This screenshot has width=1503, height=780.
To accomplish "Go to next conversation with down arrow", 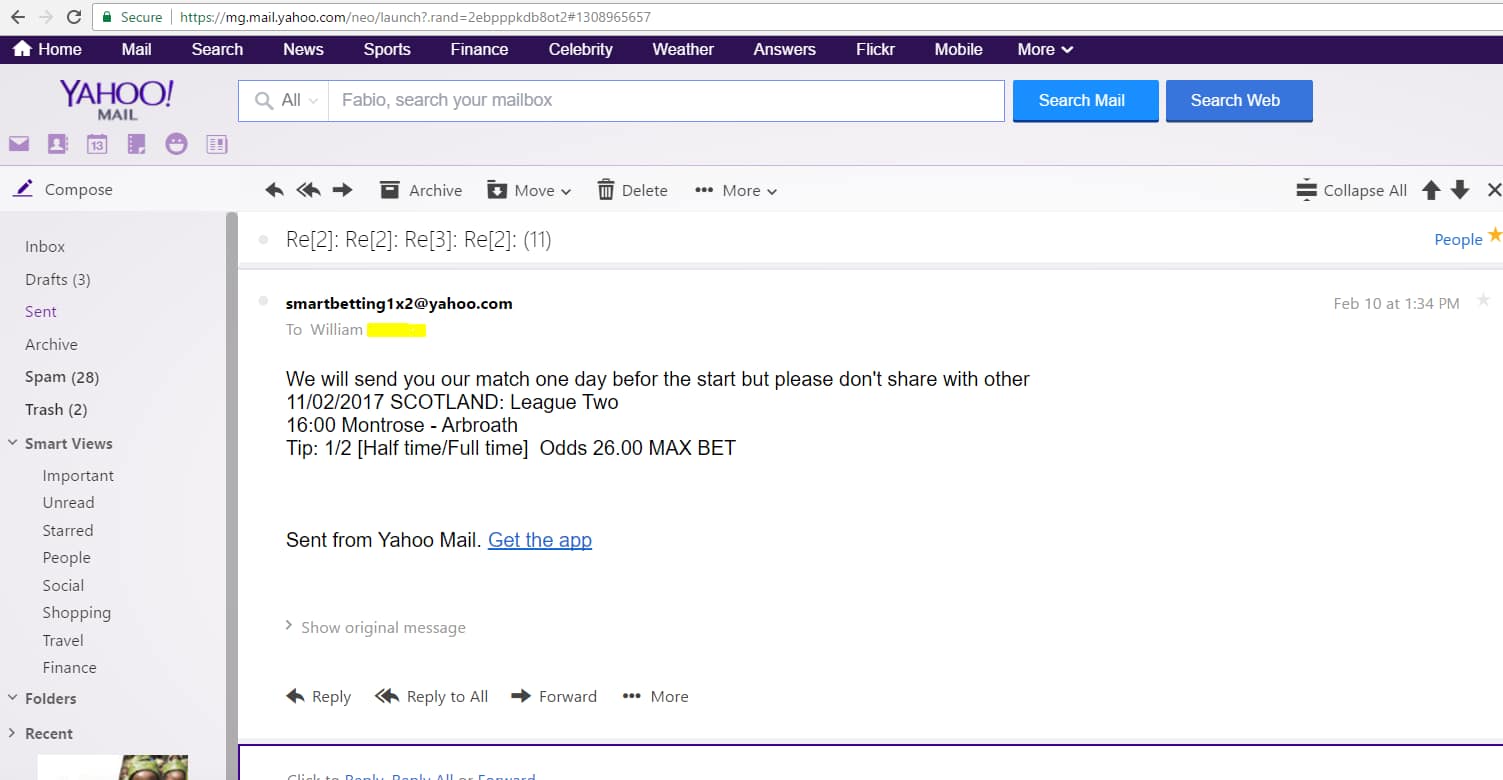I will (x=1460, y=190).
